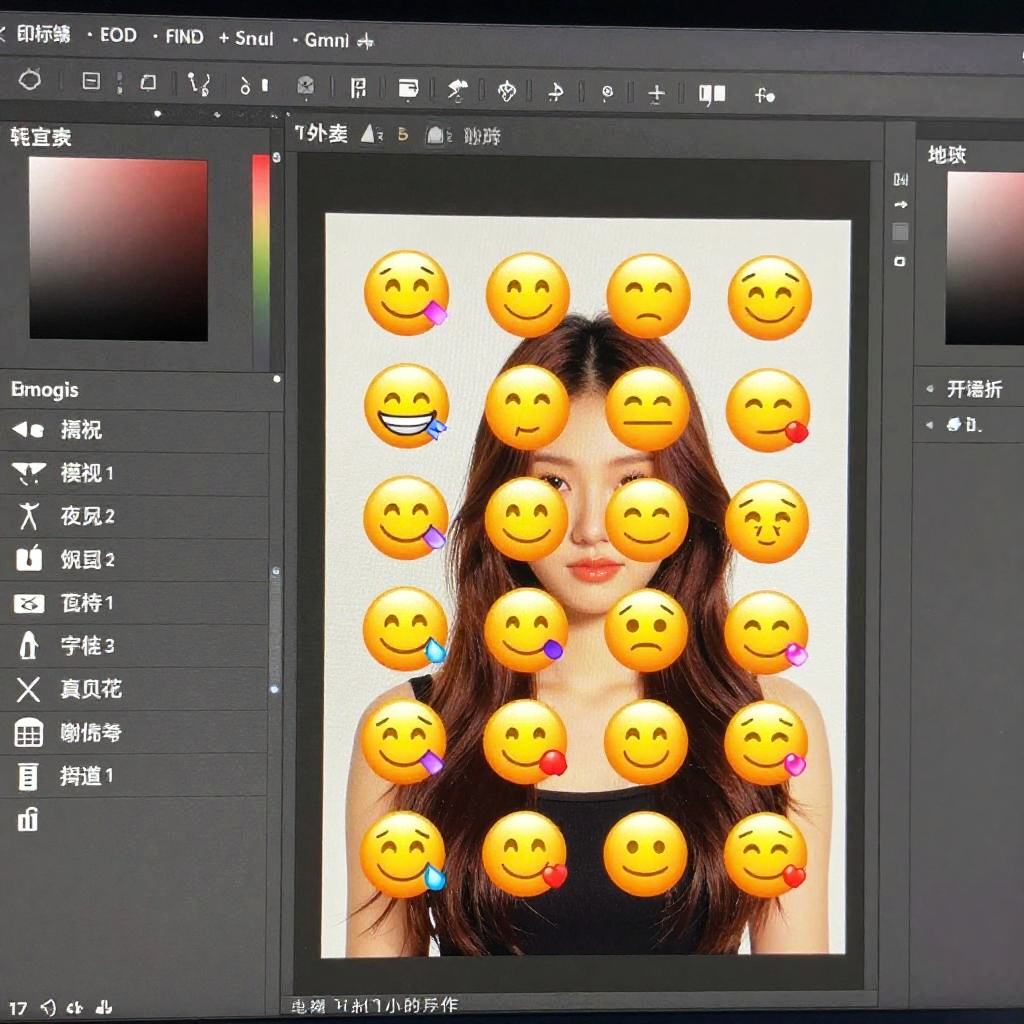
Task: Click the grinning emoji on the canvas
Action: [406, 406]
